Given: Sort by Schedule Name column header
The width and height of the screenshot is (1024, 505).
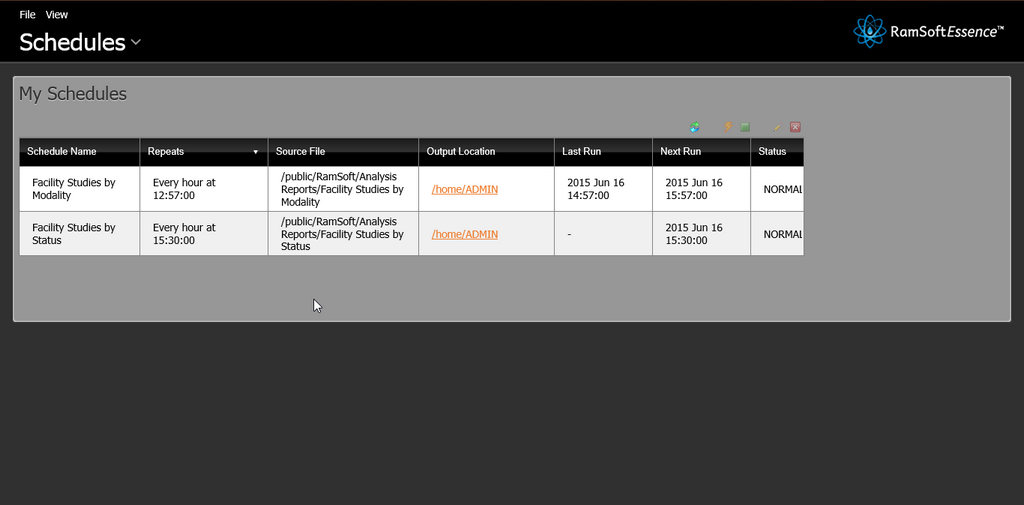Looking at the screenshot, I should (x=62, y=152).
